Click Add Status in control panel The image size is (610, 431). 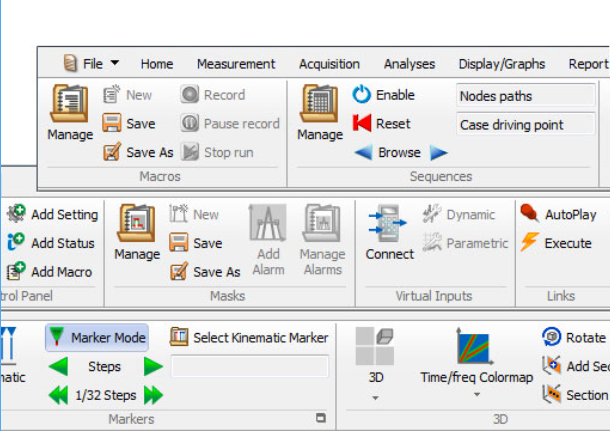click(51, 243)
